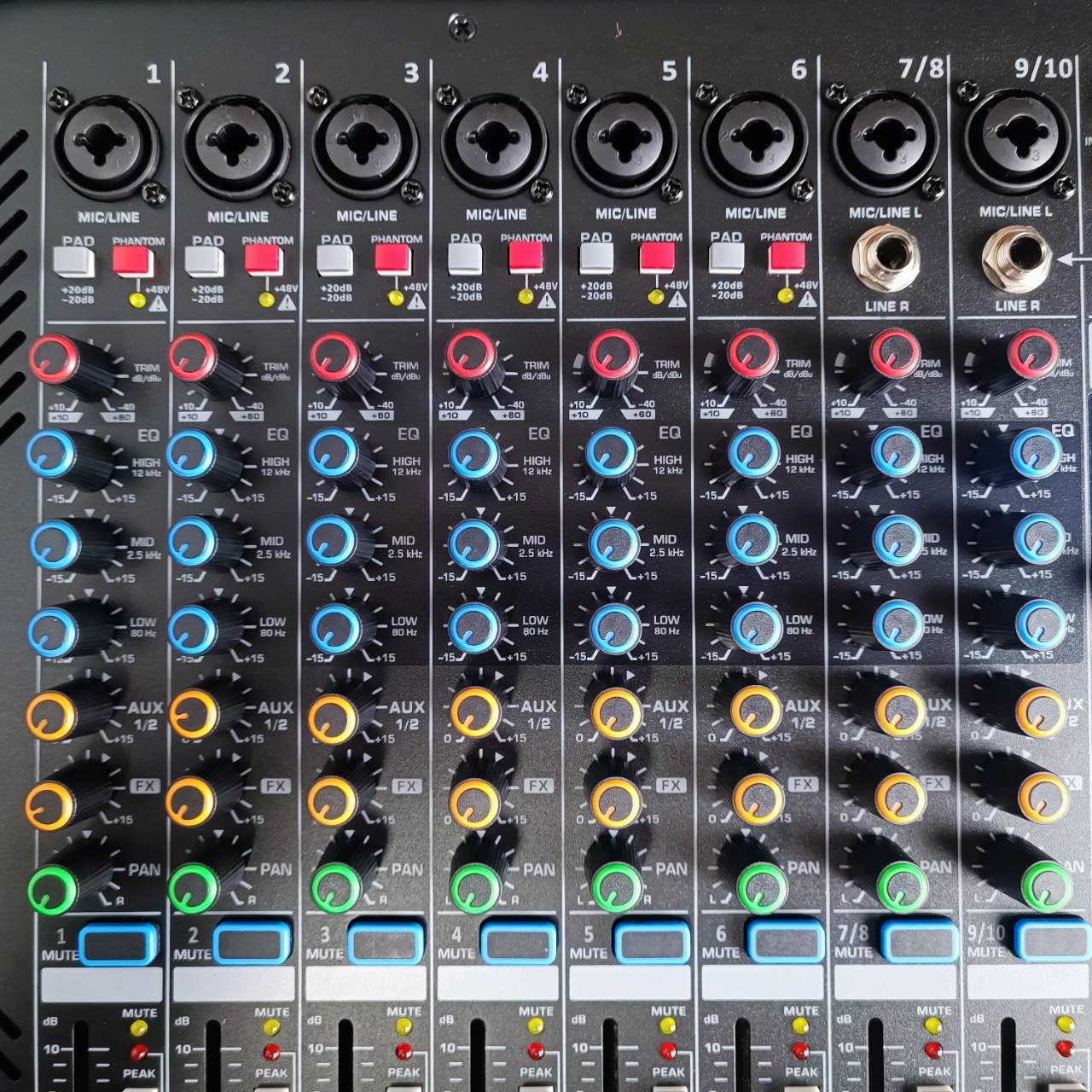
Task: Click channel 3 orange AUX 1/2 knob
Action: point(333,718)
